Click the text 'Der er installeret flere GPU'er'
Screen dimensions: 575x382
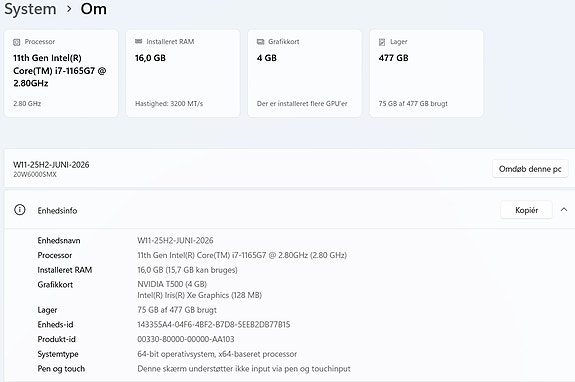(302, 104)
